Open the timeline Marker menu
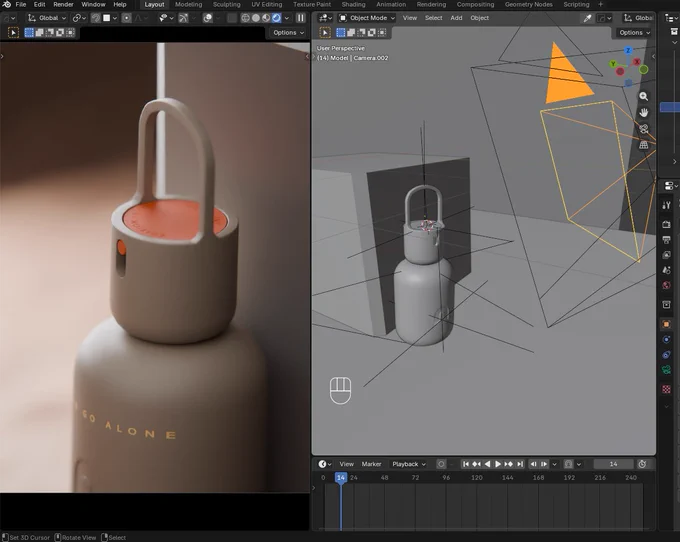The width and height of the screenshot is (680, 542). pyautogui.click(x=371, y=464)
